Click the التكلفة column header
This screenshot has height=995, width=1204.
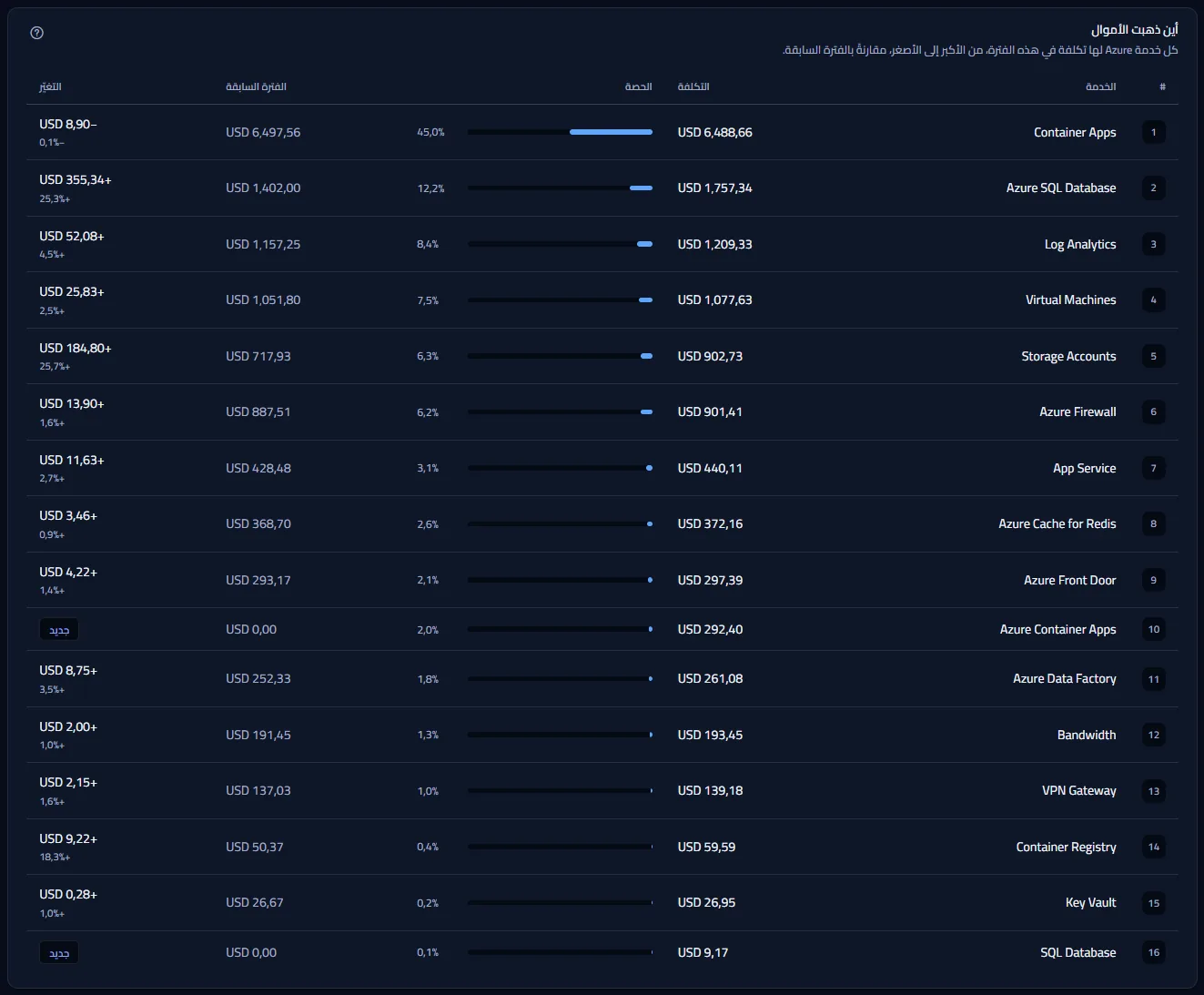(693, 86)
